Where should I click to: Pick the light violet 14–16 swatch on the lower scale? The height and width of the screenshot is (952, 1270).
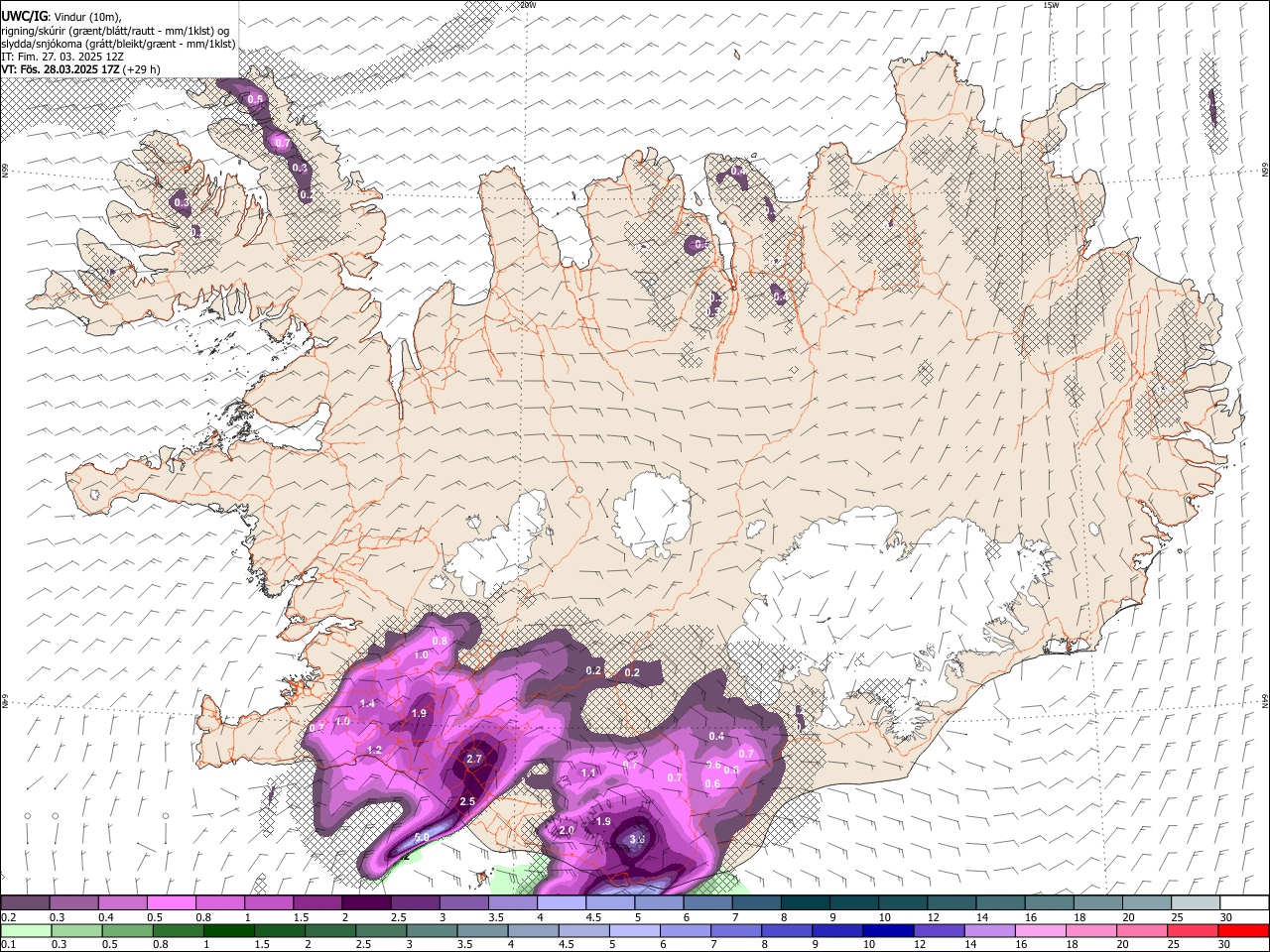[x=988, y=930]
